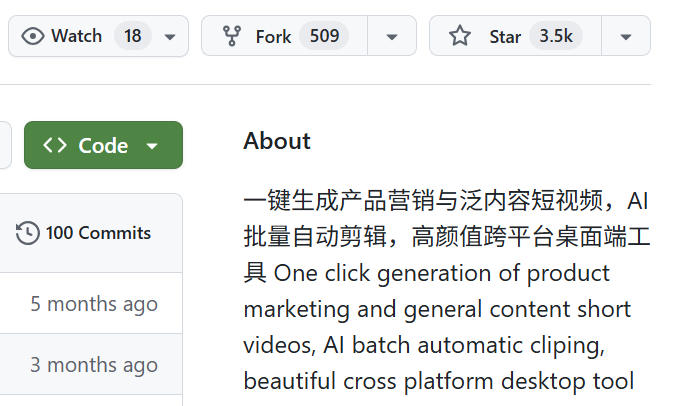Click the 18 watchers counter
676x406 pixels.
click(x=132, y=36)
